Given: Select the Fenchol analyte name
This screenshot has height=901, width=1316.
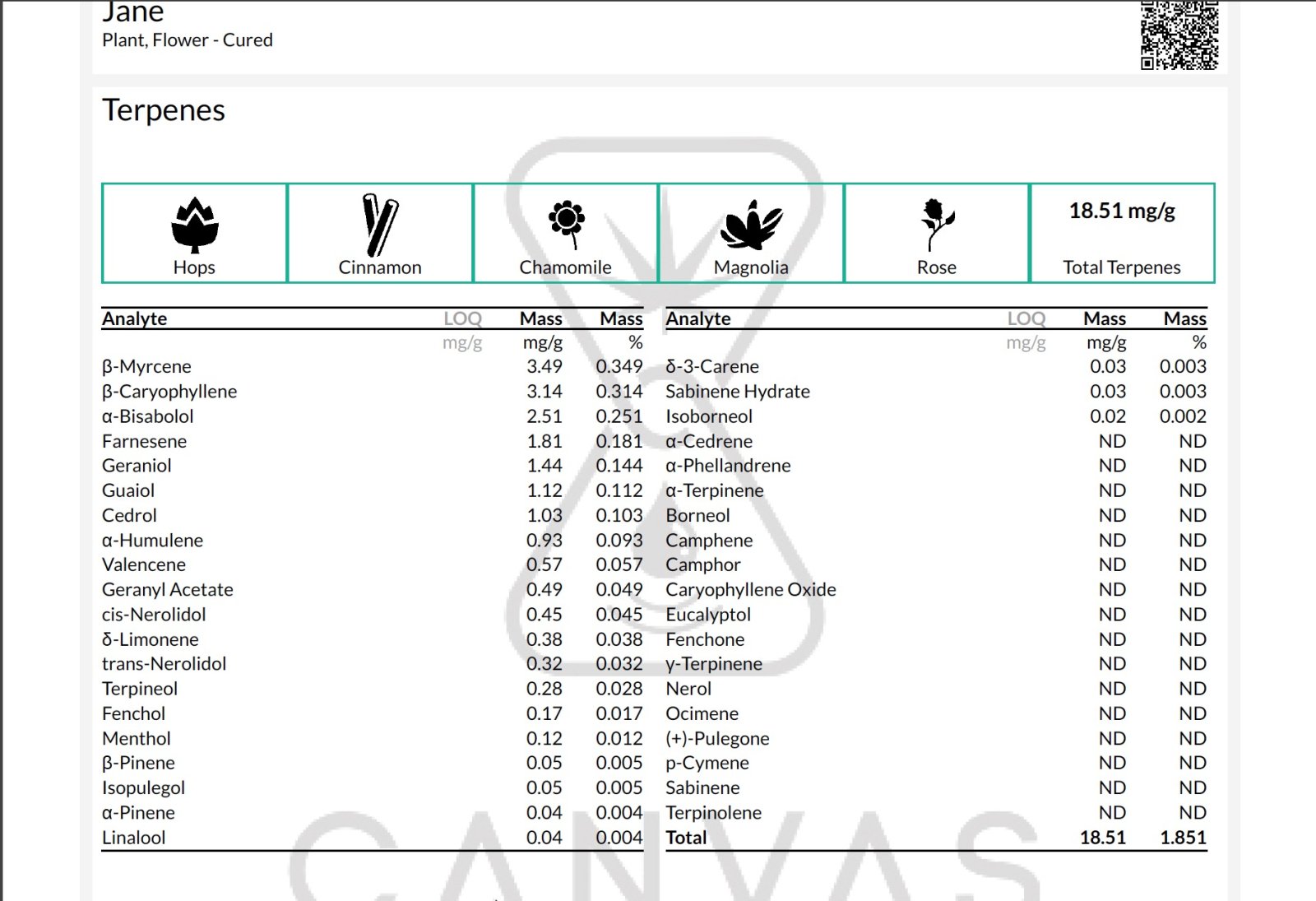Looking at the screenshot, I should 133,713.
